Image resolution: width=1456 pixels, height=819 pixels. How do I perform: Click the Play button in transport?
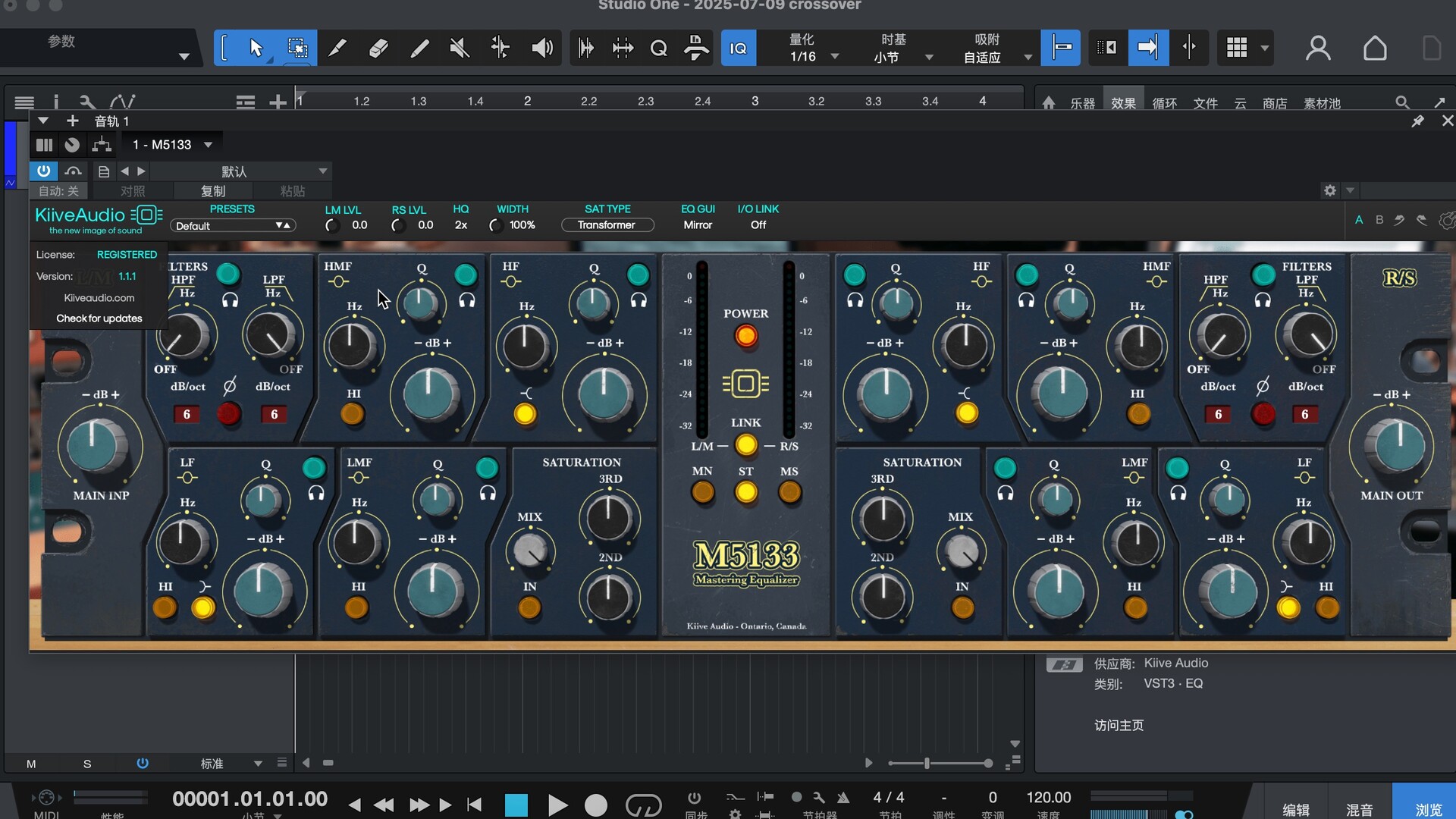pyautogui.click(x=557, y=805)
